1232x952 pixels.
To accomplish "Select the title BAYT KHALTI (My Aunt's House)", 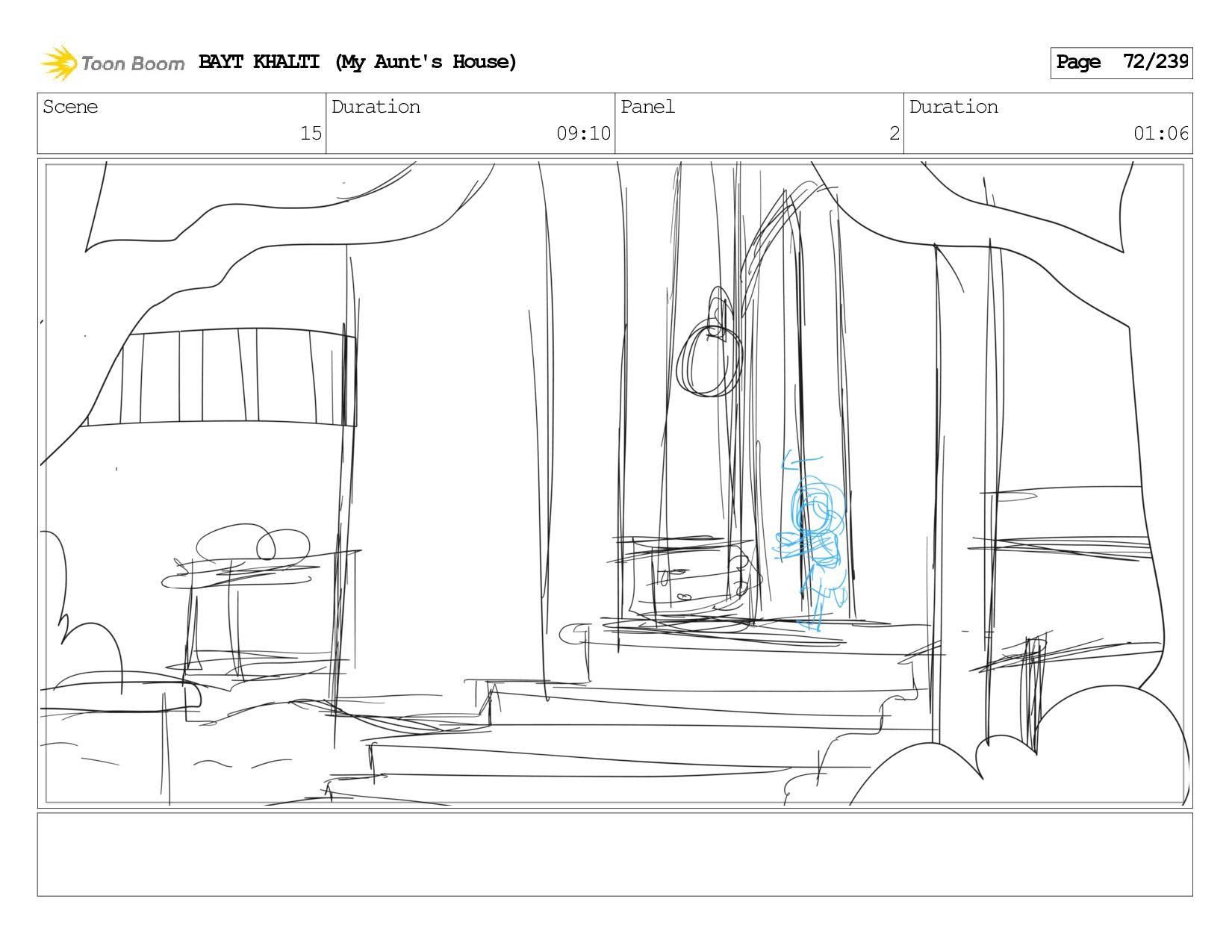I will 358,62.
